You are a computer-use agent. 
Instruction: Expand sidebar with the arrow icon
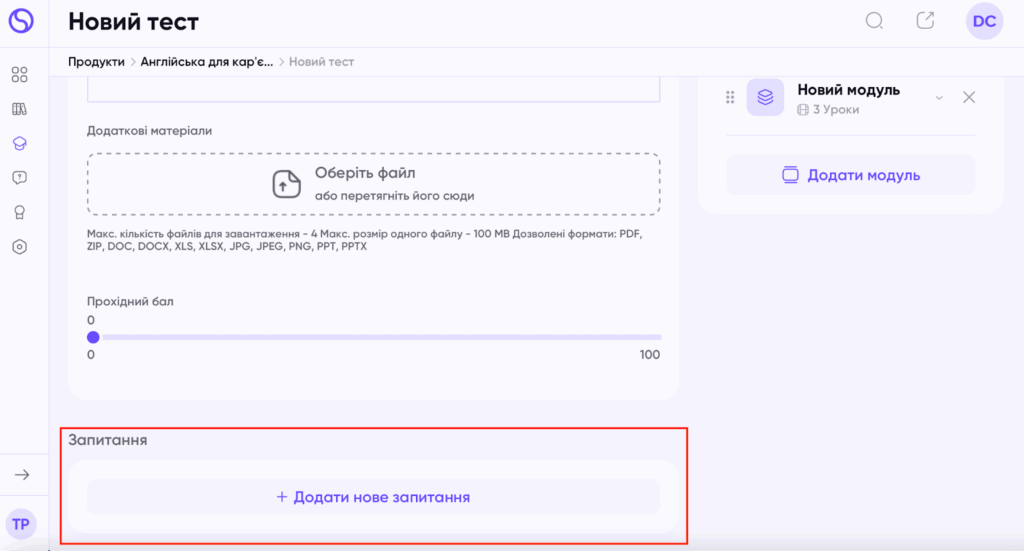[x=22, y=475]
